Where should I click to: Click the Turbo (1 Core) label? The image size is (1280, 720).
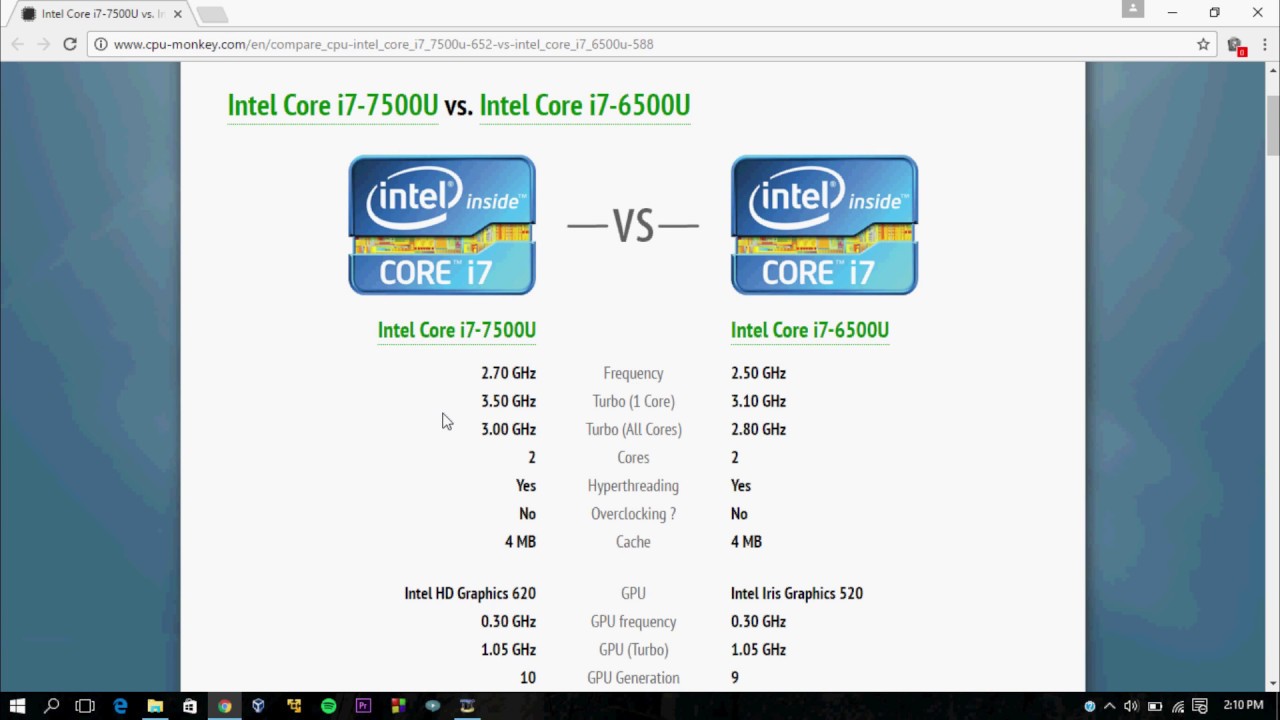633,401
